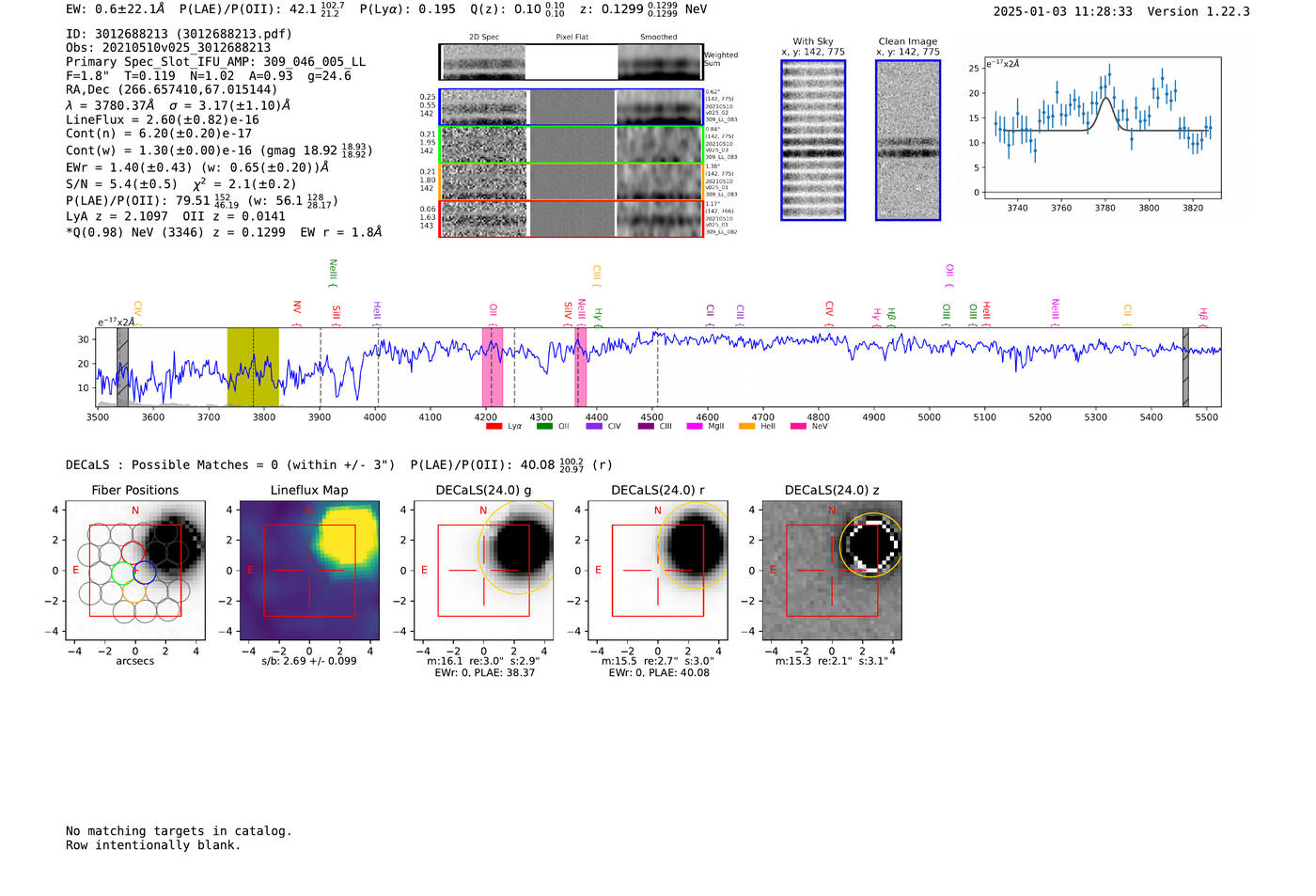Click the red fiber circle in Fiber Positions
This screenshot has width=1316, height=896.
133,552
